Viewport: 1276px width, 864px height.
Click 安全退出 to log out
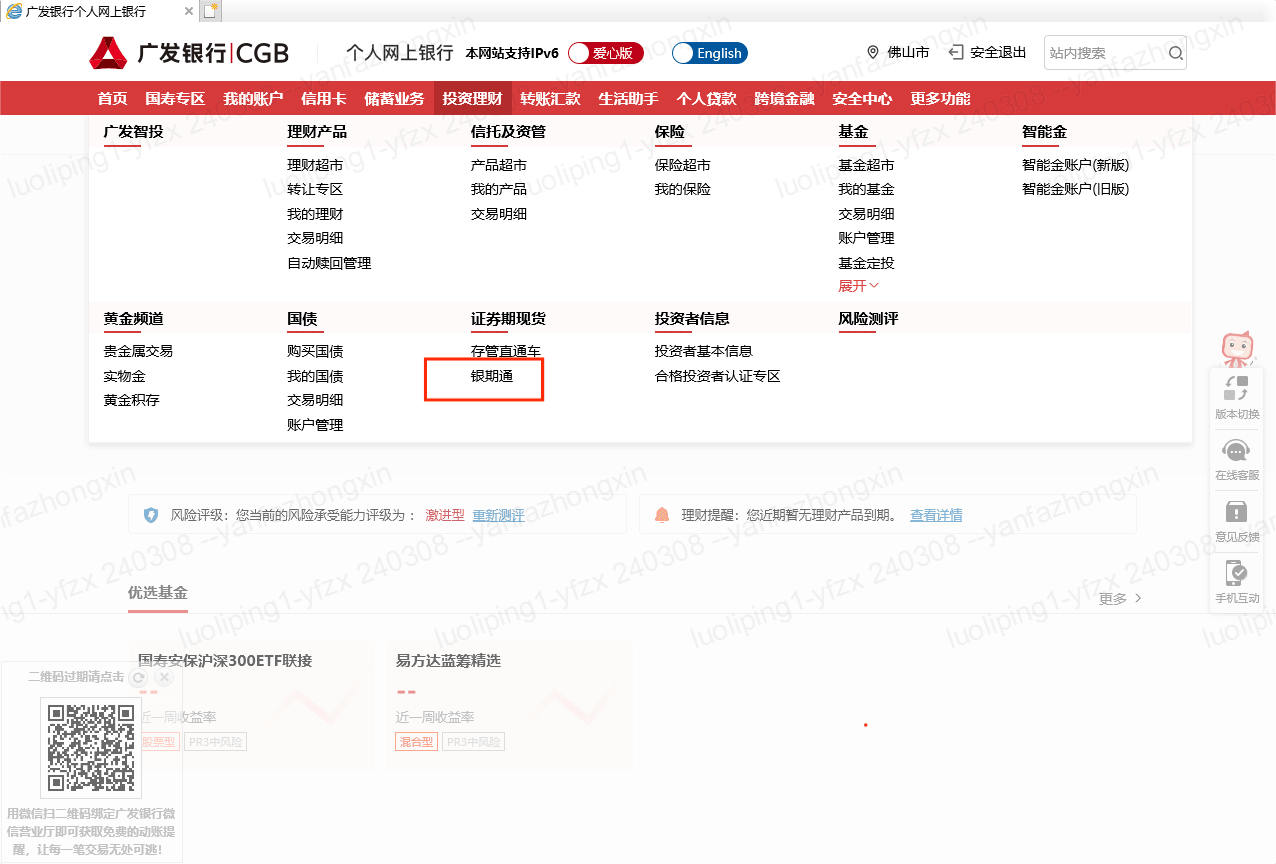click(x=988, y=53)
